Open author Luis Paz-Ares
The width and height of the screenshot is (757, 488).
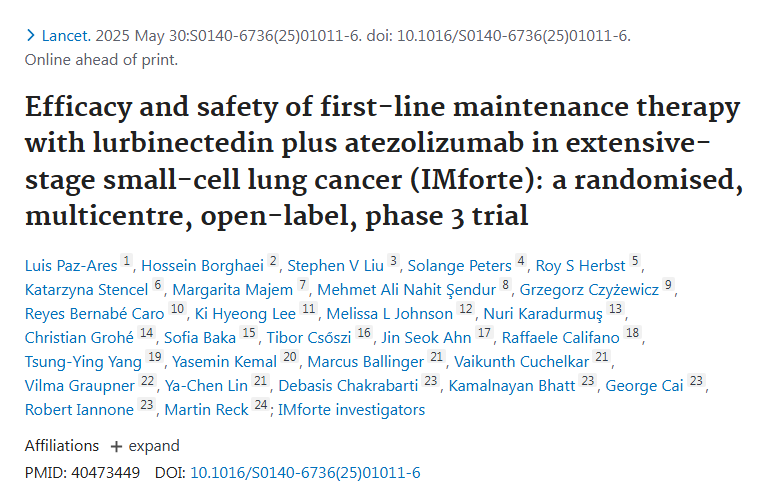pyautogui.click(x=71, y=265)
